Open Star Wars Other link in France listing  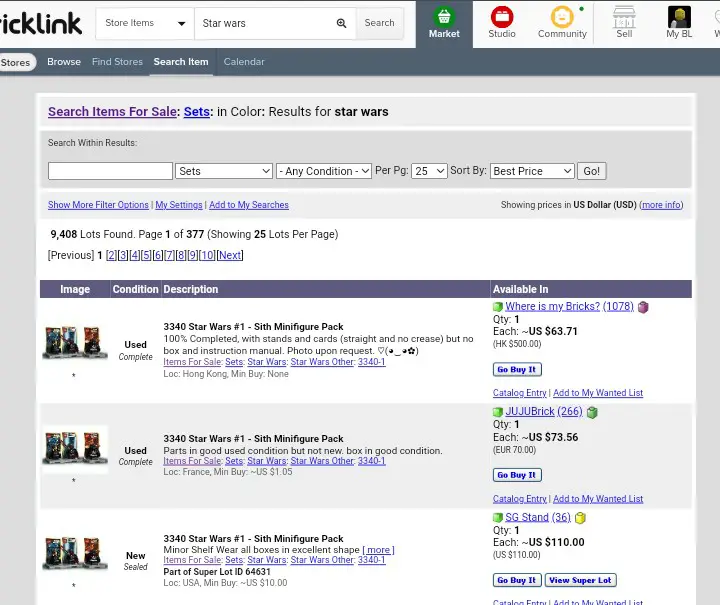click(x=322, y=461)
